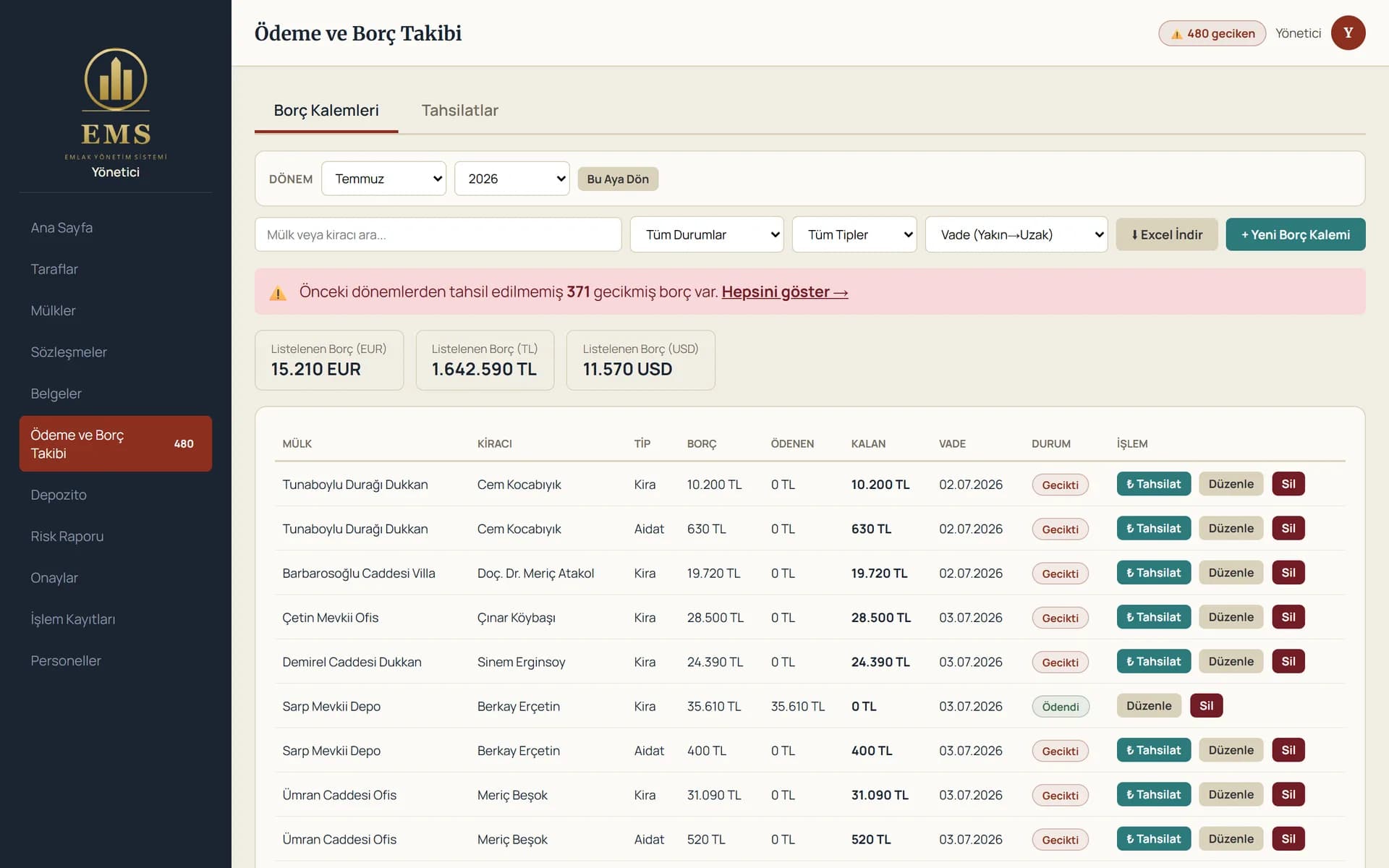Click tenant name Doç. Dr. Meriç Atakol
Image resolution: width=1389 pixels, height=868 pixels.
(535, 574)
